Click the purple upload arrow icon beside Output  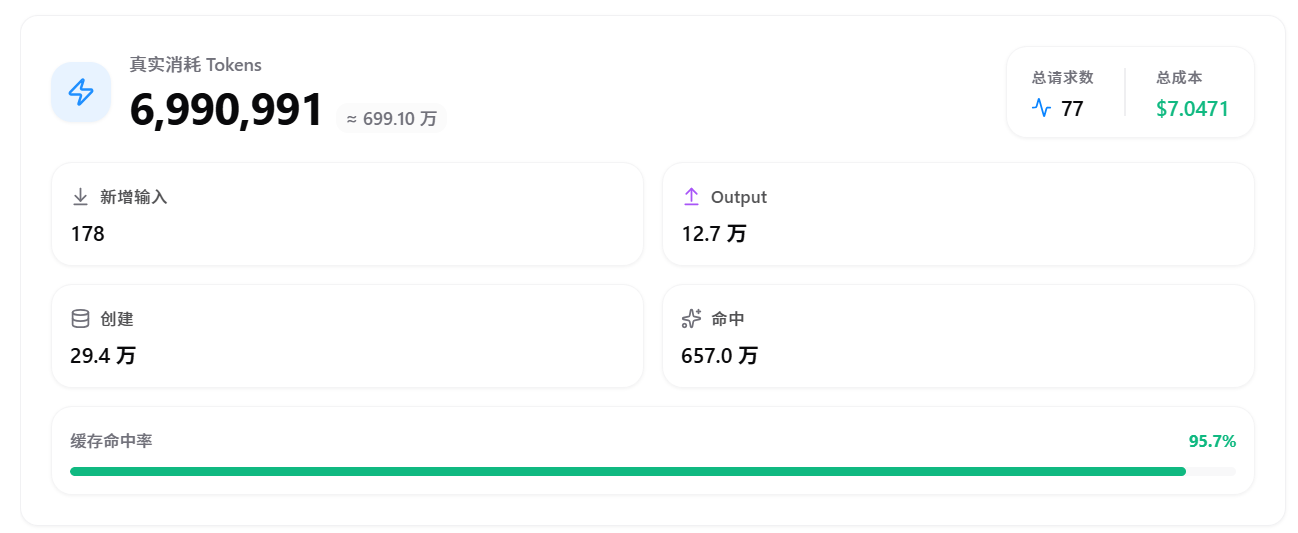pos(691,197)
